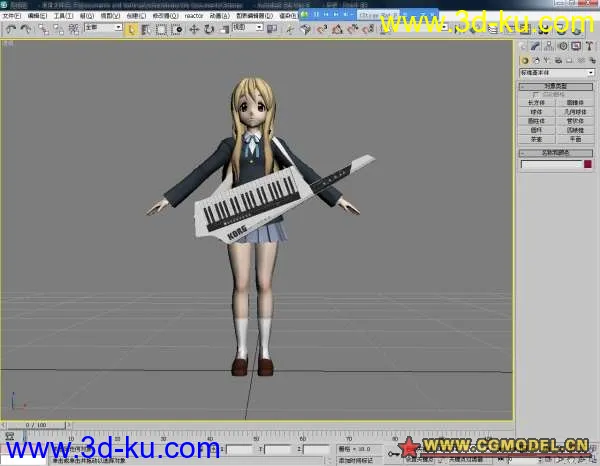The image size is (600, 466).
Task: Click the 平面 (Plane) button
Action: 574,139
